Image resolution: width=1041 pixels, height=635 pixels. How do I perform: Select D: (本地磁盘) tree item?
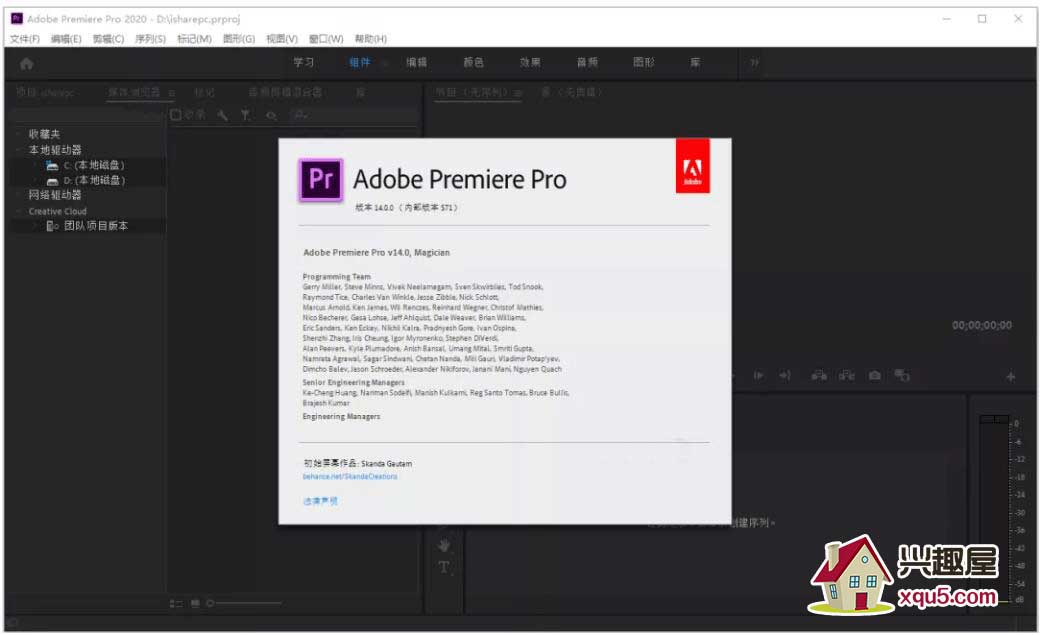point(94,181)
